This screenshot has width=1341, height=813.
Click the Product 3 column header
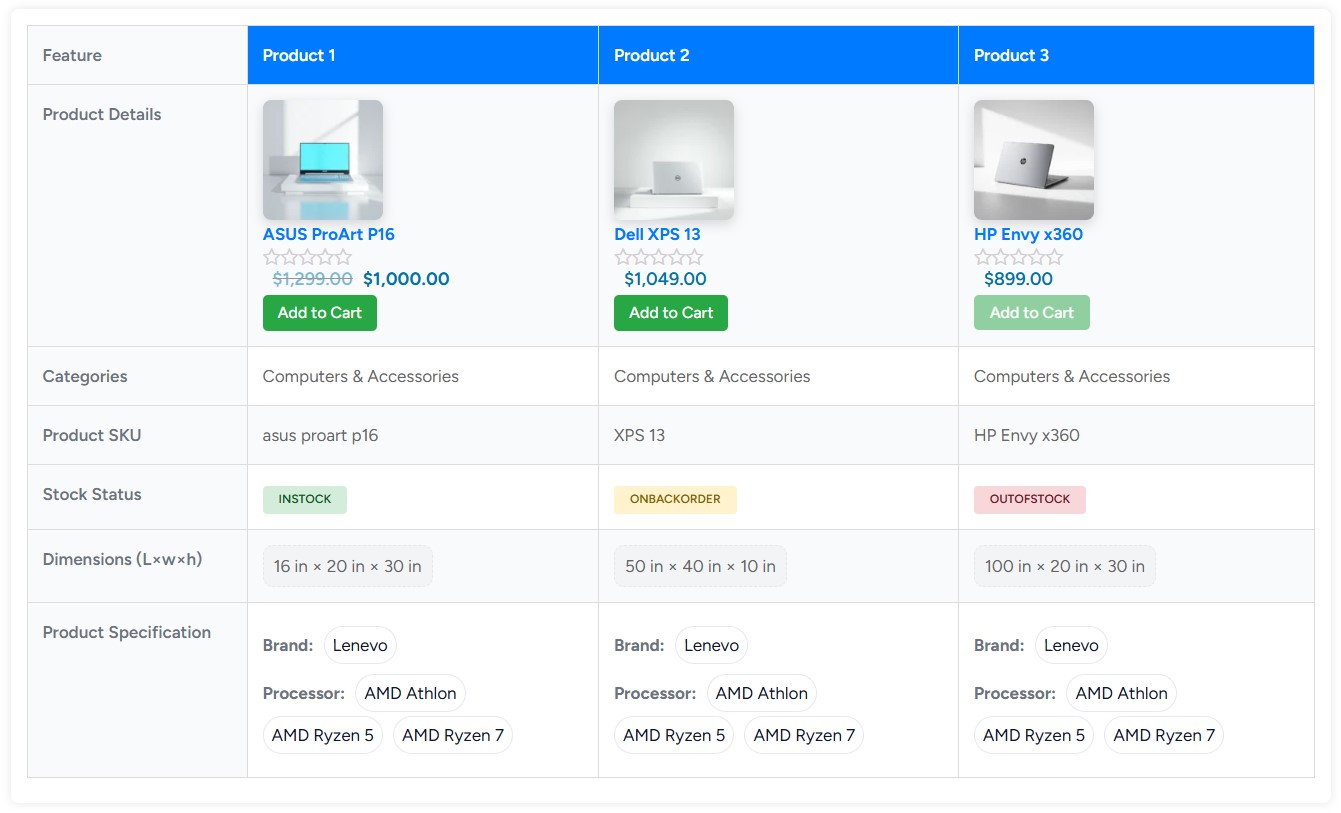(1009, 55)
